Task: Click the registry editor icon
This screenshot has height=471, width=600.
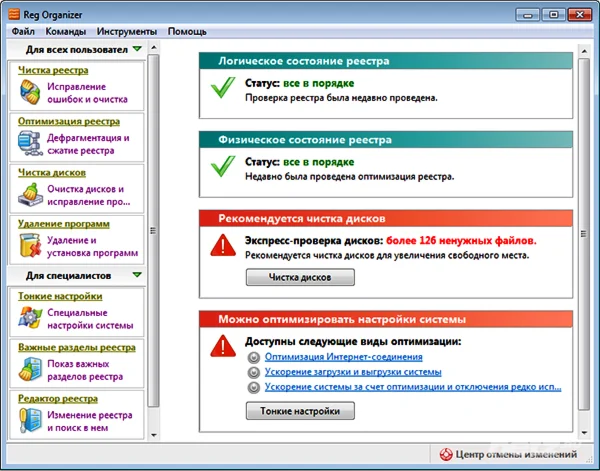Action: [x=30, y=420]
